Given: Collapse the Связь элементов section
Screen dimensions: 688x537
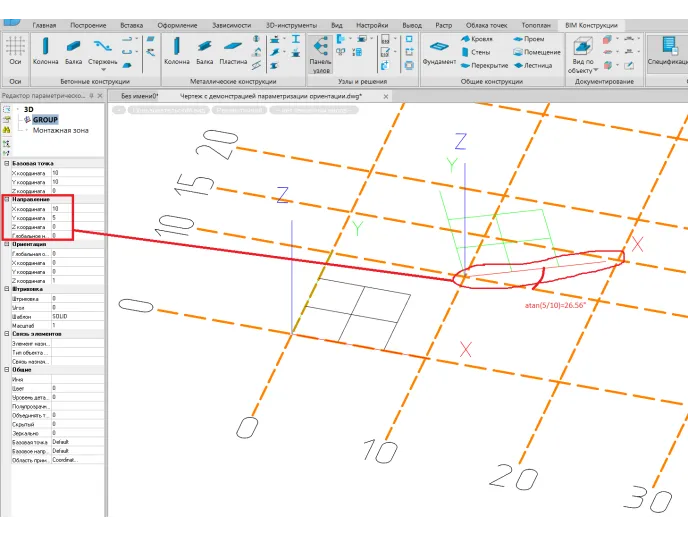Looking at the screenshot, I should click(7, 334).
